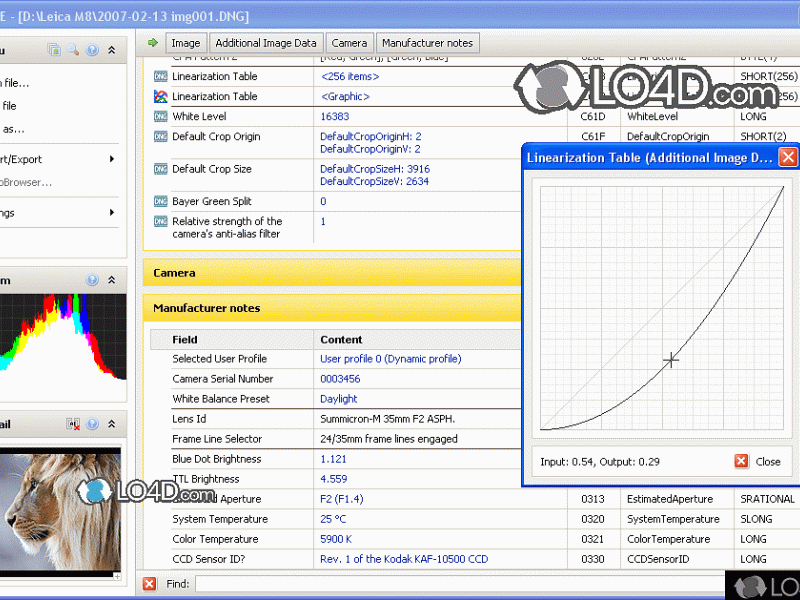Viewport: 800px width, 600px height.
Task: Click the Camera Serial Number value 0003456
Action: [x=340, y=379]
